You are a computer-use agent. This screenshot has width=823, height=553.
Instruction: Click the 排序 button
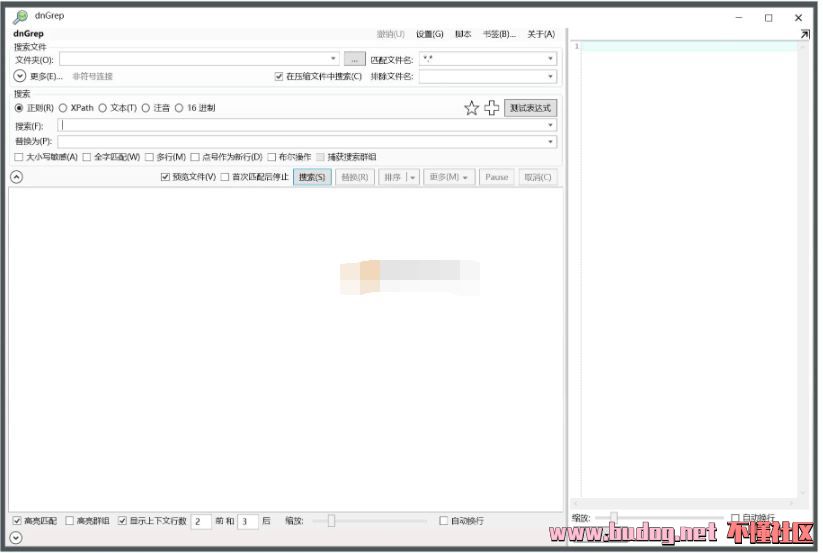point(395,178)
